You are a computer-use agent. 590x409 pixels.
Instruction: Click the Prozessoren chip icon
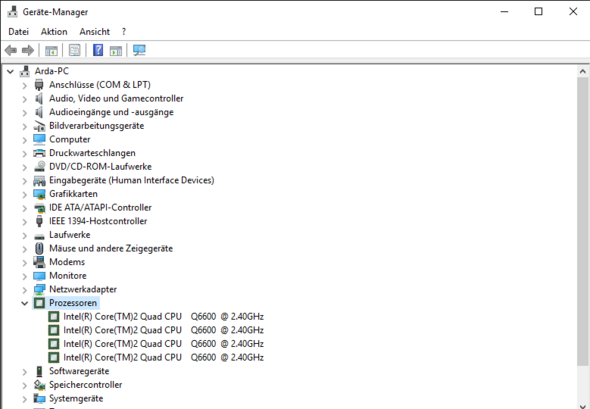click(39, 303)
